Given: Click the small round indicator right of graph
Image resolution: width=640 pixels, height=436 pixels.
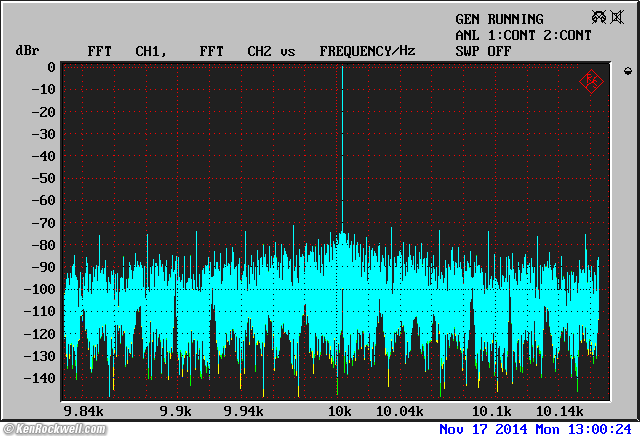Looking at the screenshot, I should click(627, 70).
